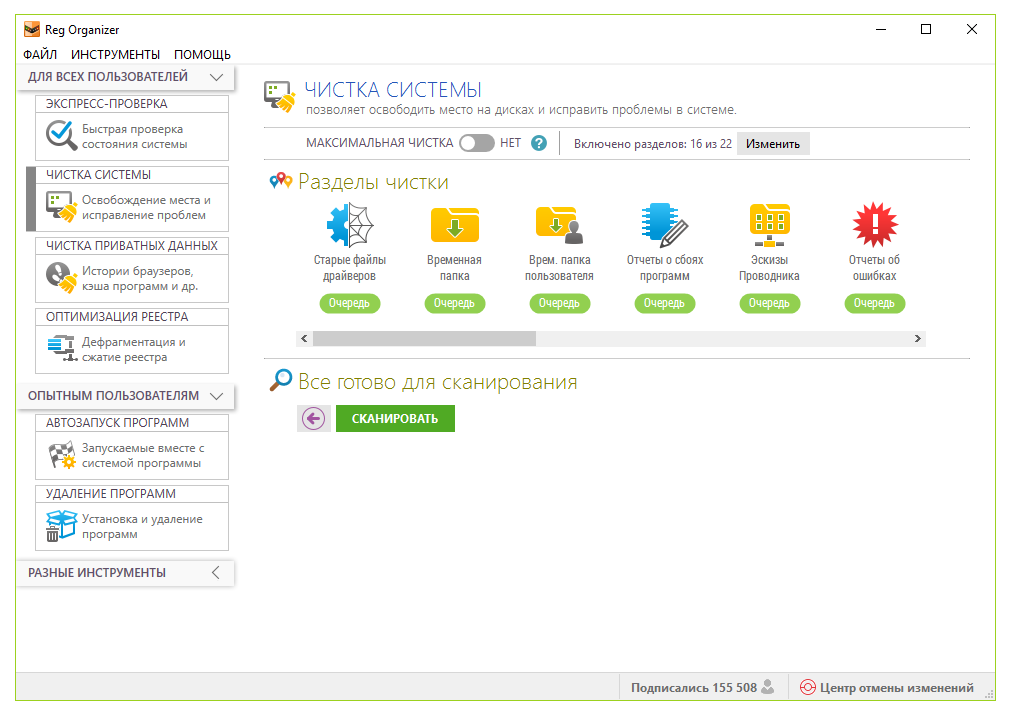Open the ПОМОЩЬ menu
The width and height of the screenshot is (1010, 716).
click(202, 55)
